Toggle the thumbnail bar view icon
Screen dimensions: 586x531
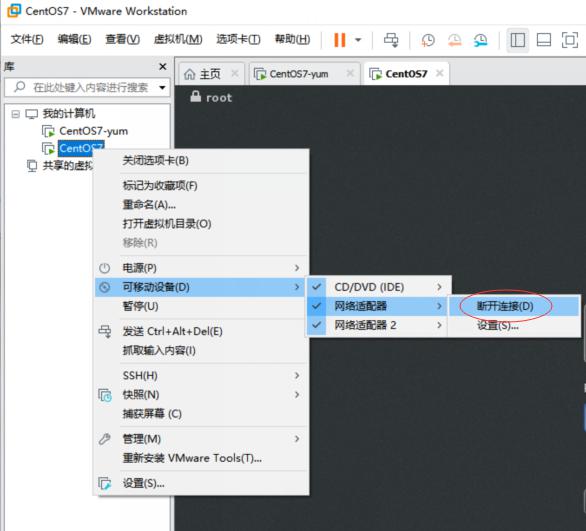tap(544, 40)
